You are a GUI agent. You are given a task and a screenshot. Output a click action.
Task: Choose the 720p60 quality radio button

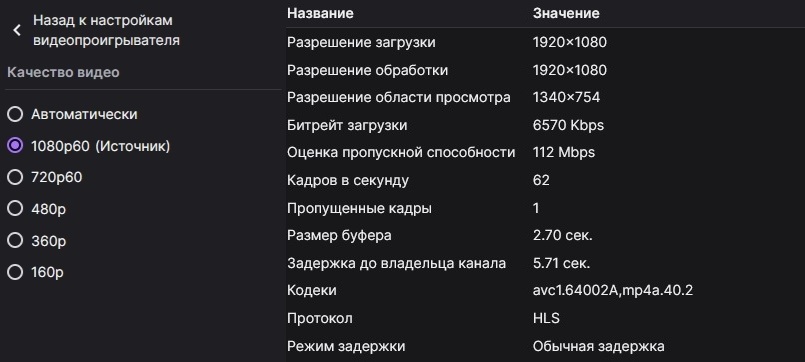point(15,177)
